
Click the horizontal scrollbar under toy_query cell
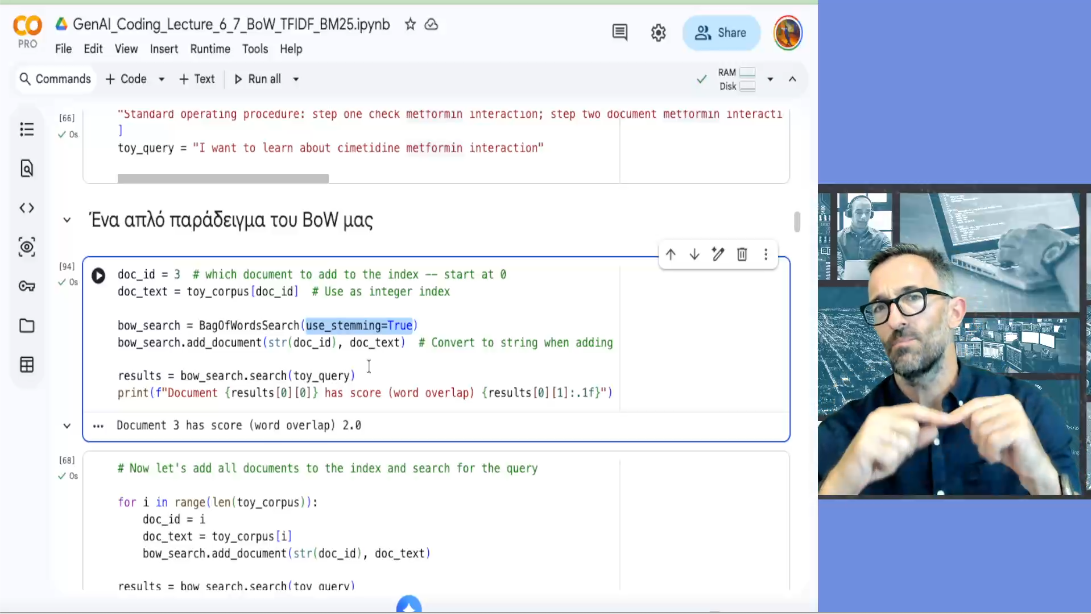click(x=223, y=179)
